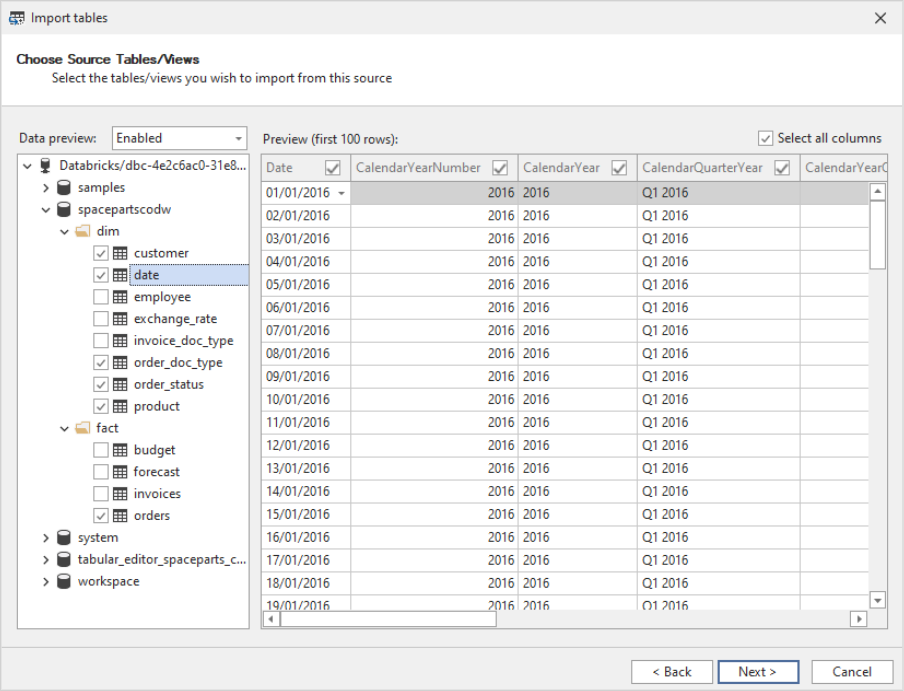Click the customer table icon

(x=122, y=253)
